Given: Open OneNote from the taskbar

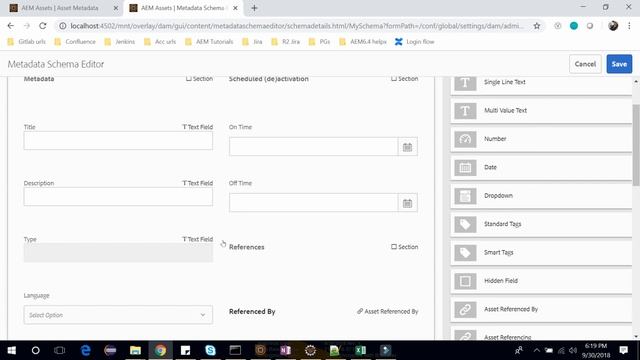Looking at the screenshot, I should coord(285,350).
